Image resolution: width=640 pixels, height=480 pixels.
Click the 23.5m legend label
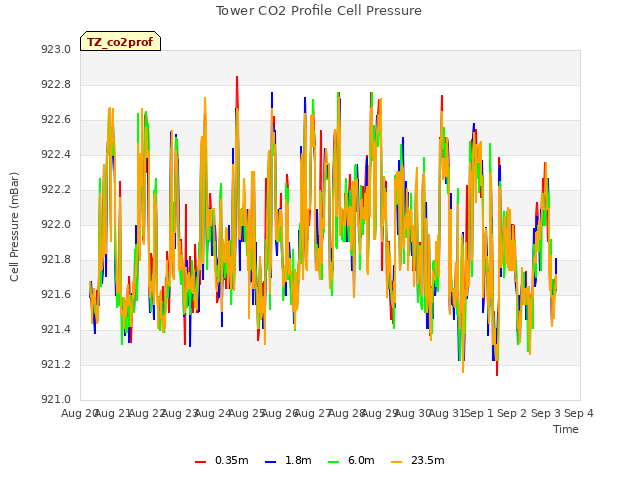point(427,460)
